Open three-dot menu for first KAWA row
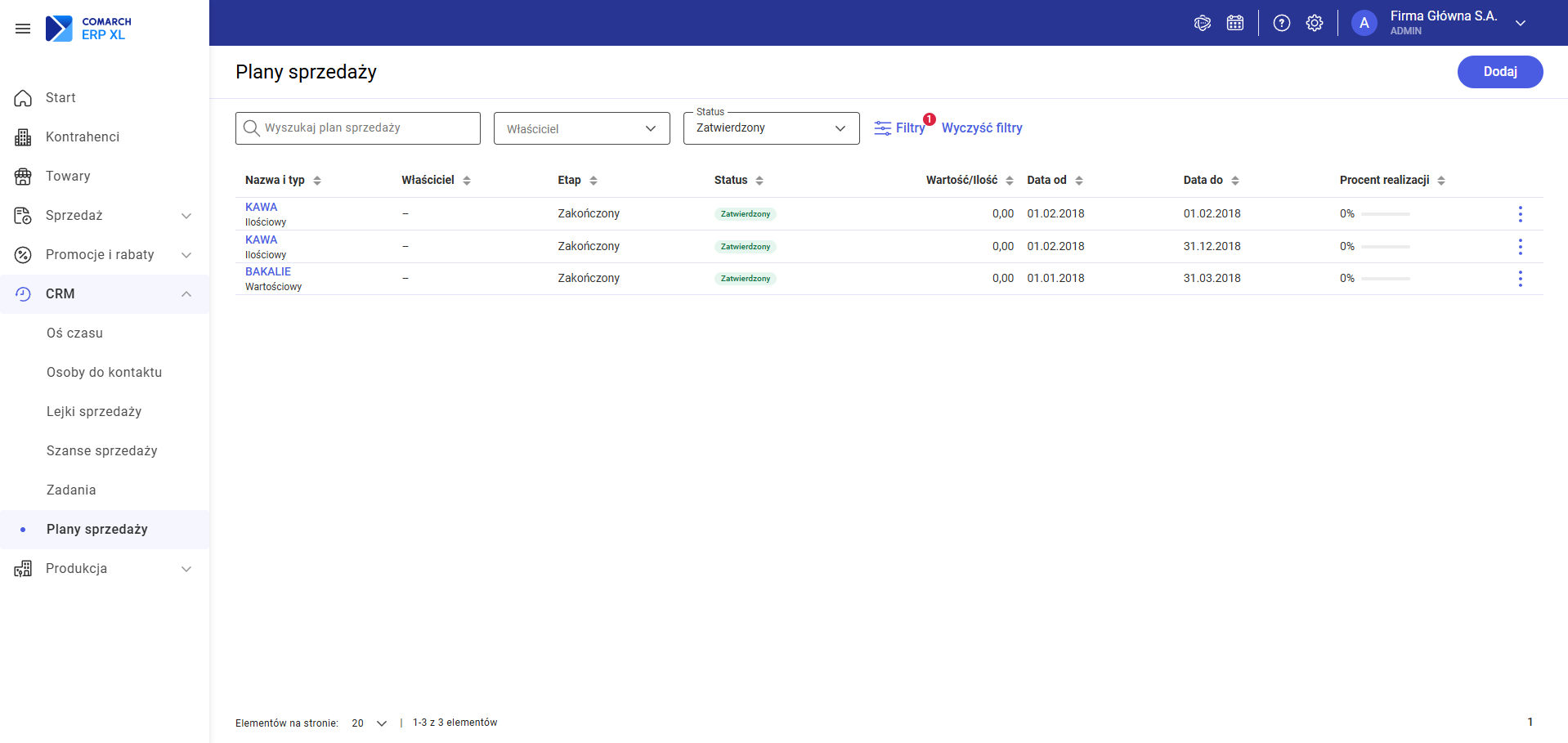The image size is (1568, 743). click(1521, 214)
